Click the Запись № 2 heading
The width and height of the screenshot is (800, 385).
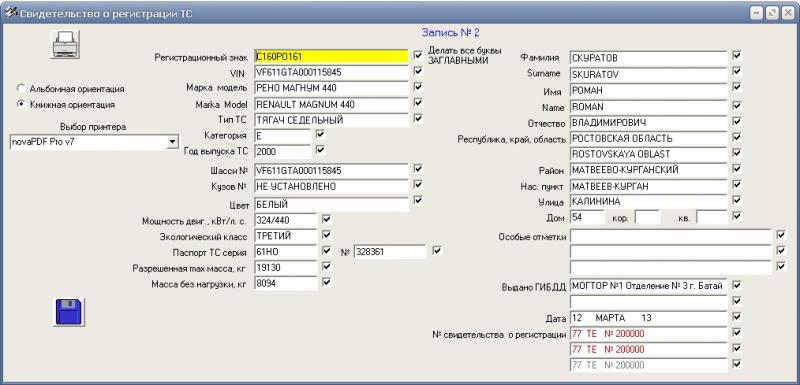click(x=451, y=33)
